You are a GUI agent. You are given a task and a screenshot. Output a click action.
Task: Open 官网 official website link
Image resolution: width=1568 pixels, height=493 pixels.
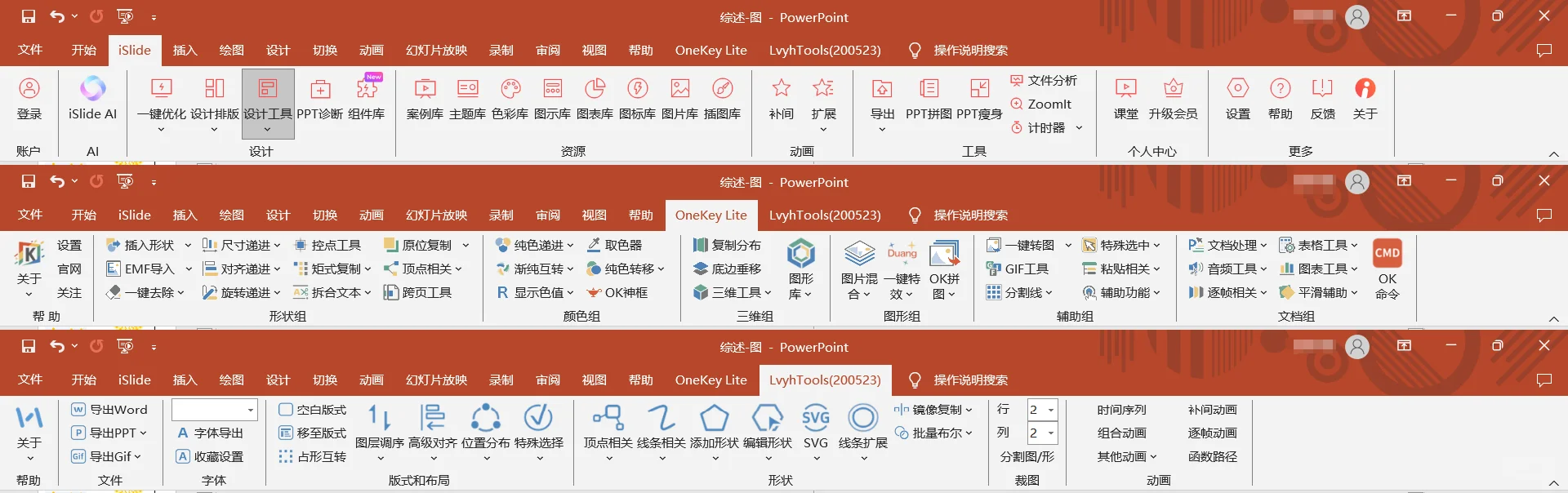(69, 269)
